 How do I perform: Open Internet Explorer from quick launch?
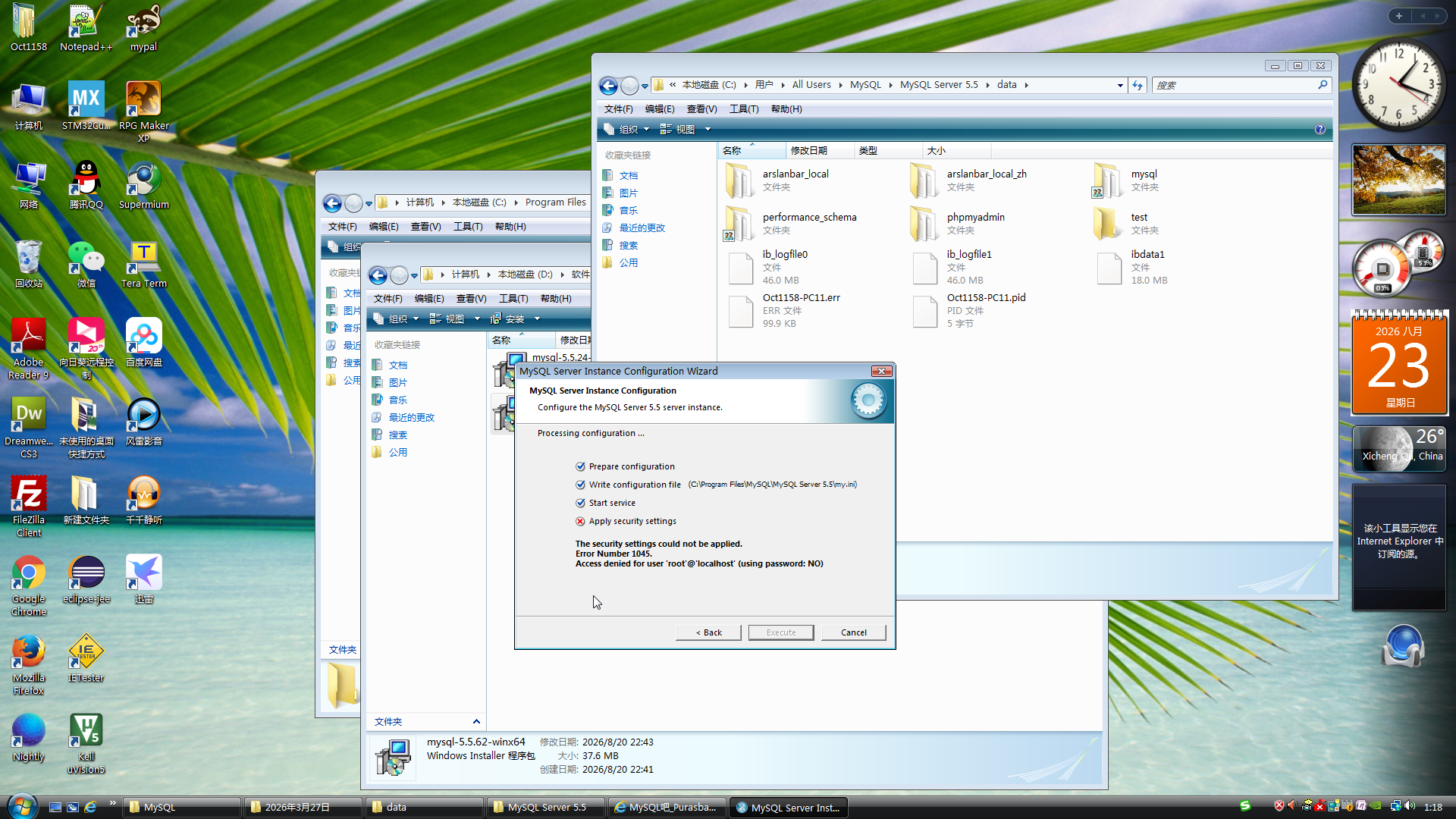(90, 807)
